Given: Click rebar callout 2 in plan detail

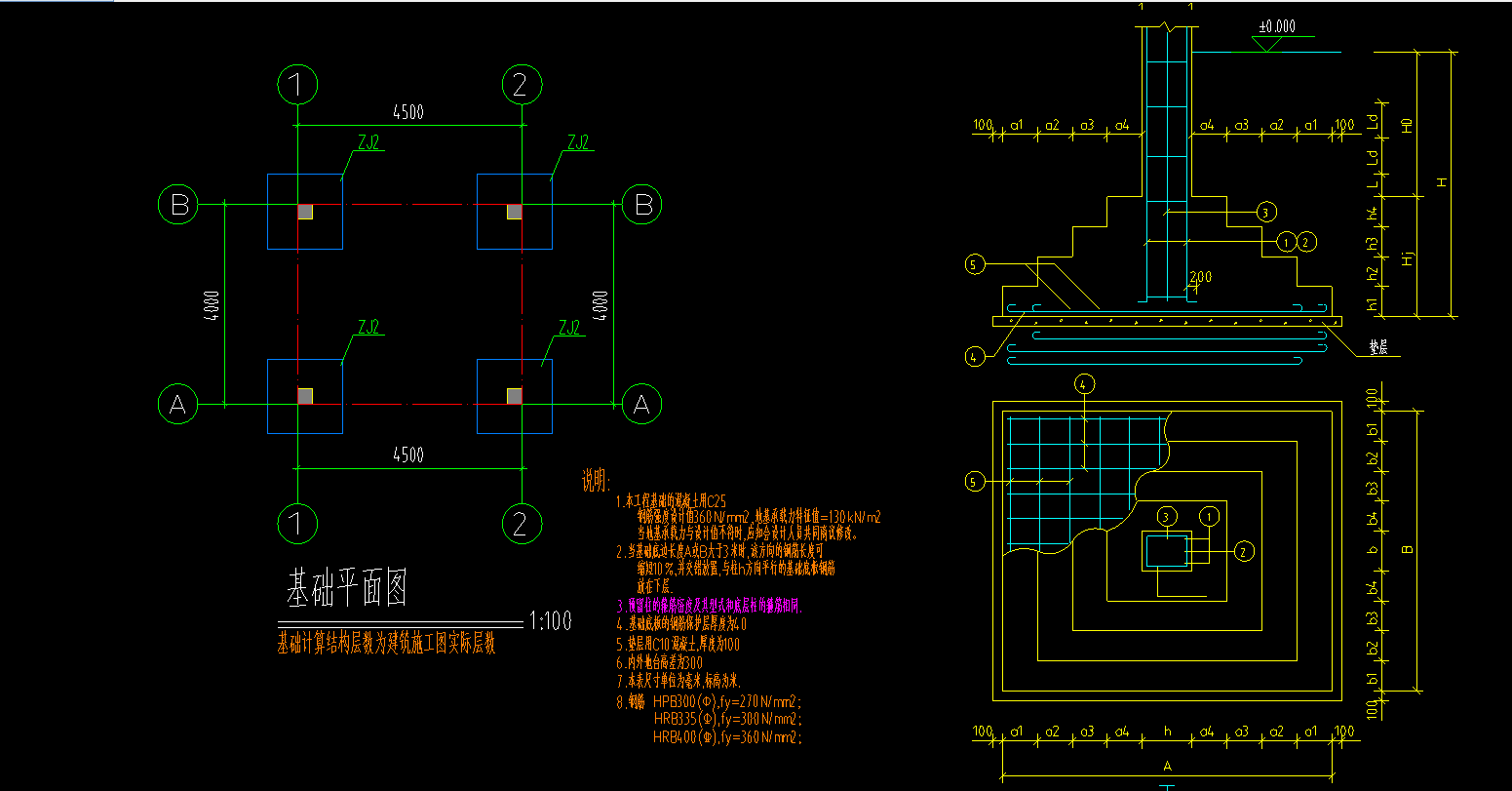Looking at the screenshot, I should point(1242,551).
